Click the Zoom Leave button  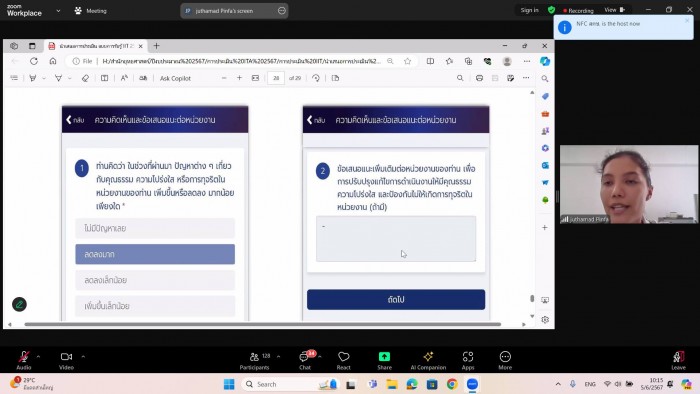(x=678, y=360)
